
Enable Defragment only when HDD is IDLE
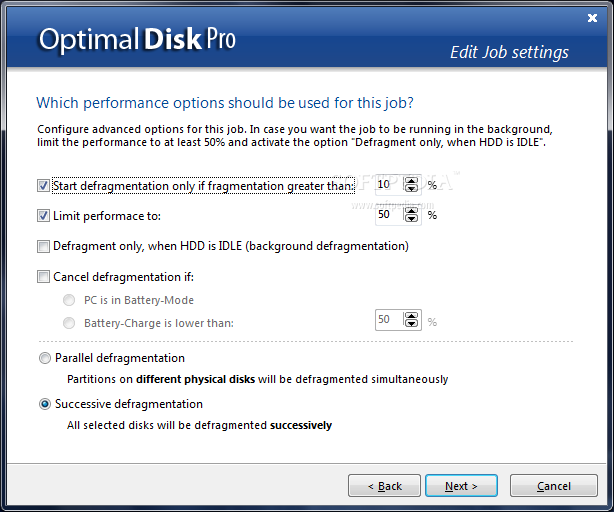tap(43, 246)
